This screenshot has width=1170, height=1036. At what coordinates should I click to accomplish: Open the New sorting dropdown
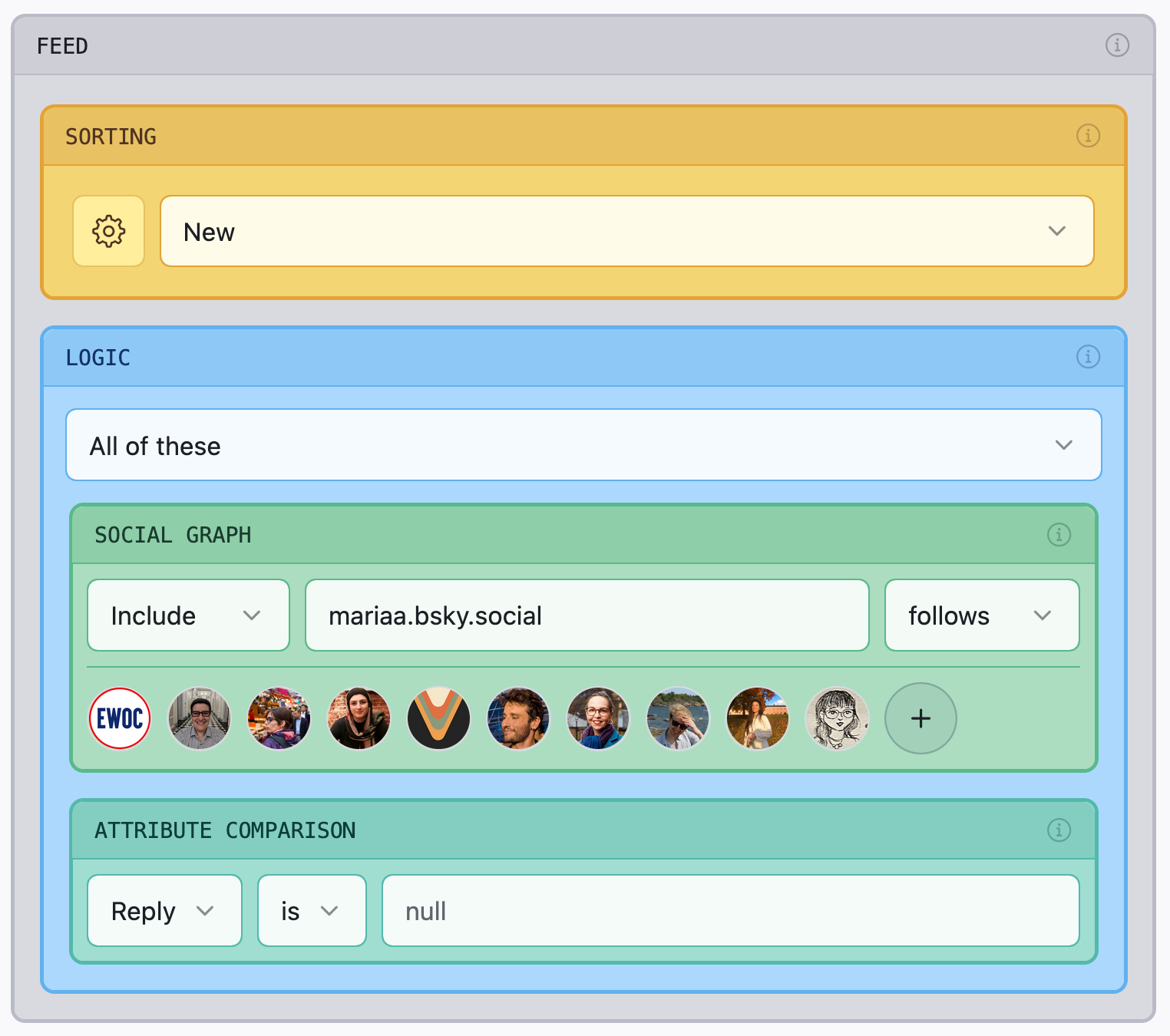626,231
